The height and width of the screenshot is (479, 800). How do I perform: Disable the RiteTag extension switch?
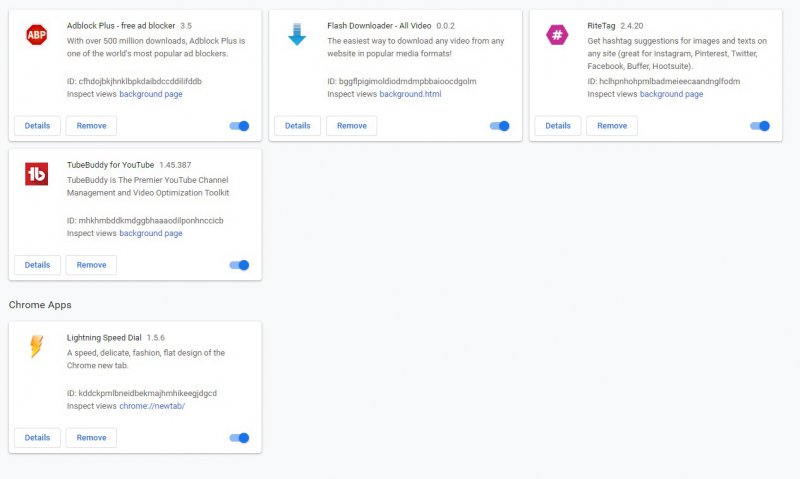click(x=760, y=126)
